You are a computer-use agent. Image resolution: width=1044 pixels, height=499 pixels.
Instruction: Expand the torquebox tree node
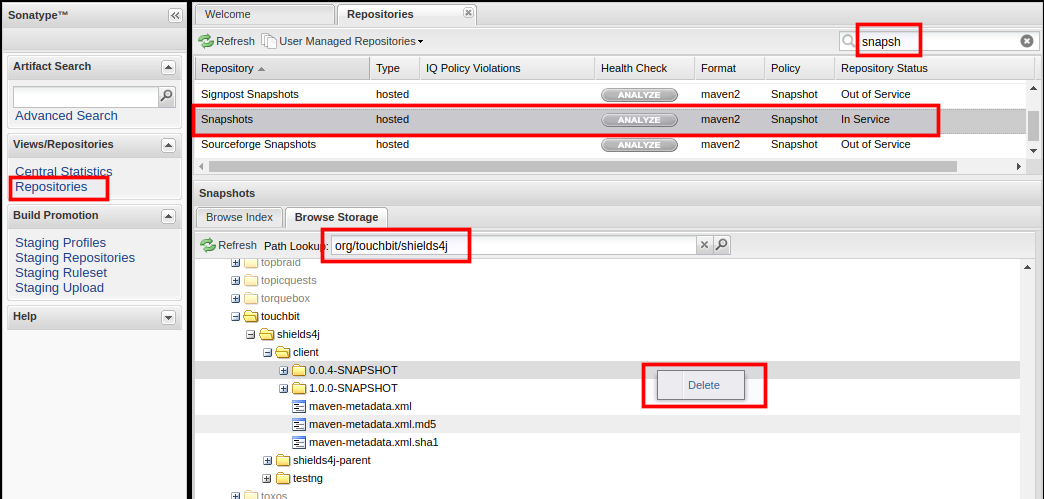point(235,298)
